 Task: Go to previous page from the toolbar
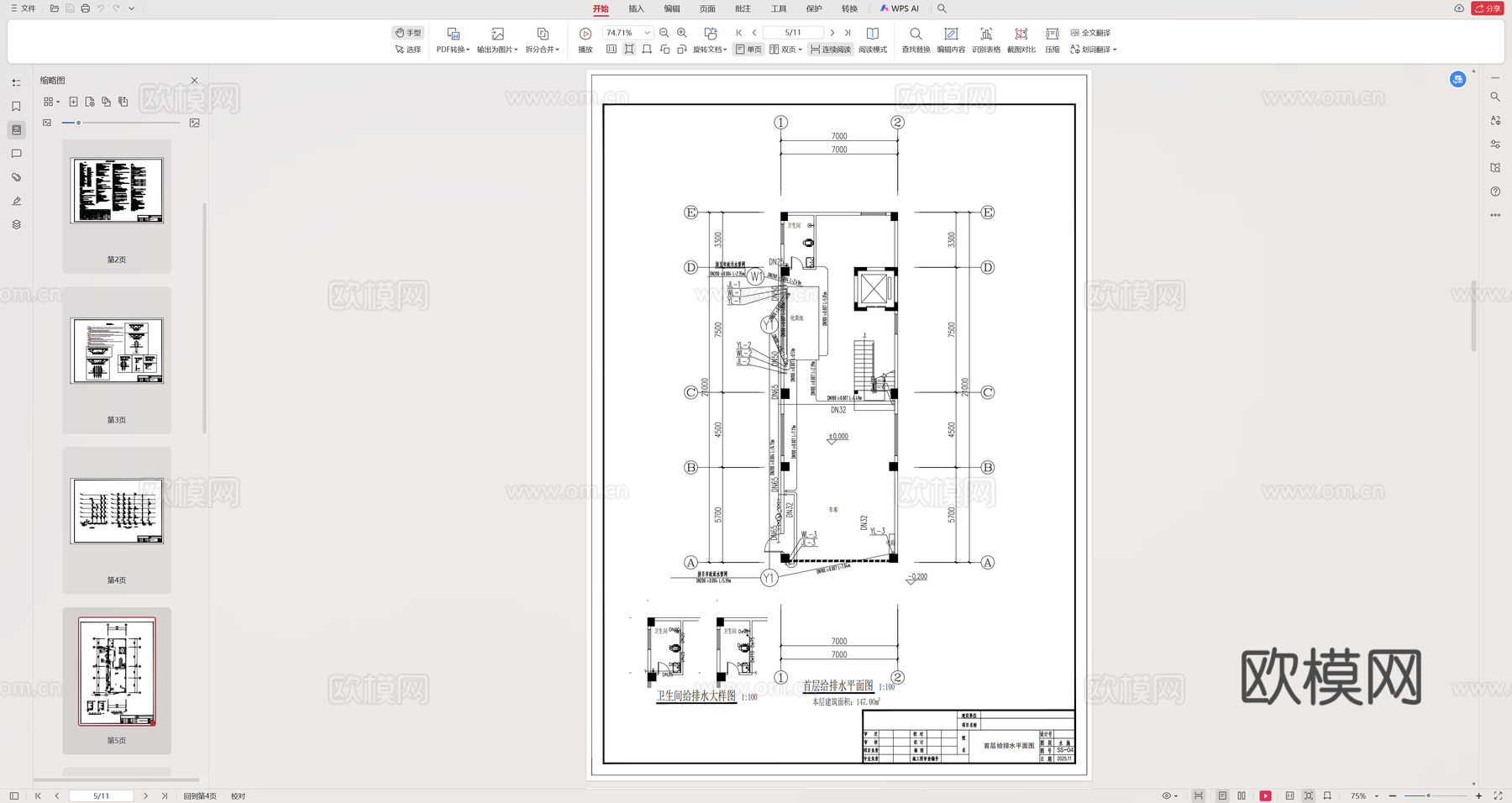point(754,33)
